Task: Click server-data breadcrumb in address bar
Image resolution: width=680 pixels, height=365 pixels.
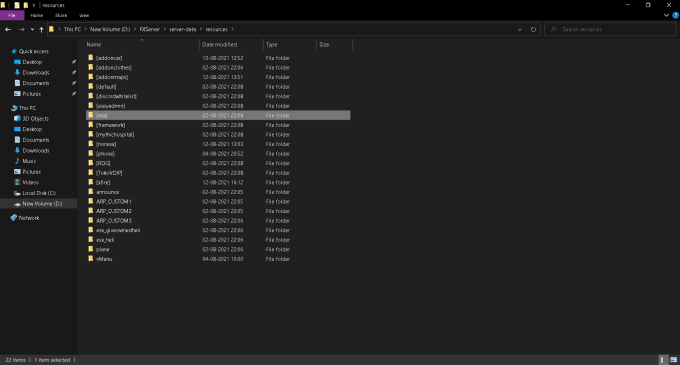Action: click(x=183, y=29)
